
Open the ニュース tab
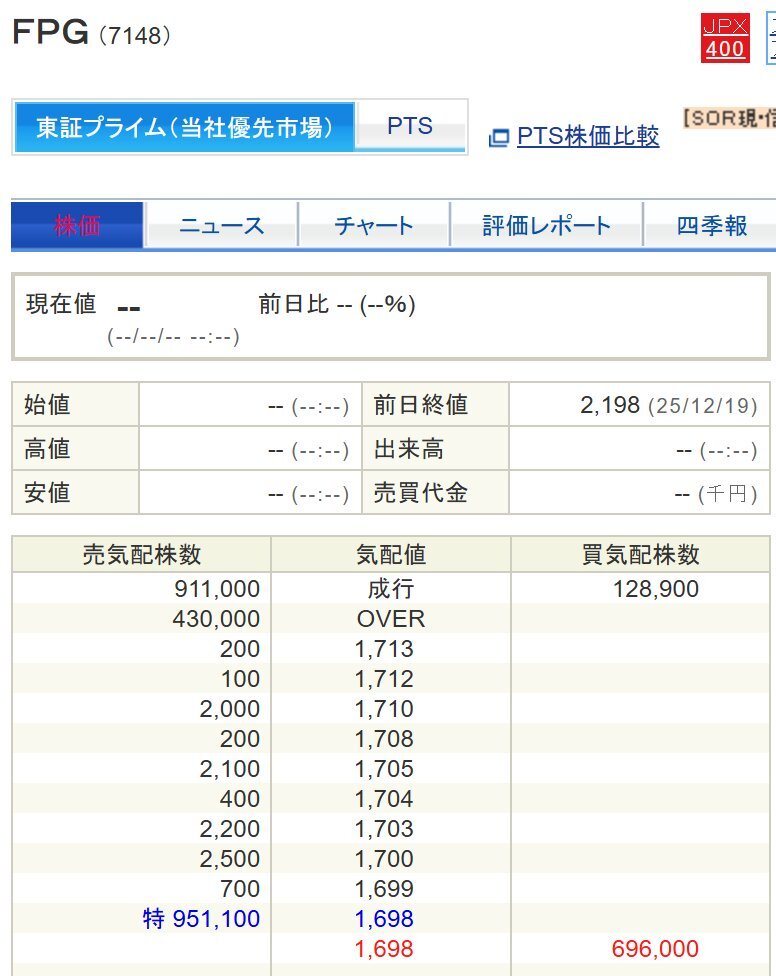tap(222, 225)
